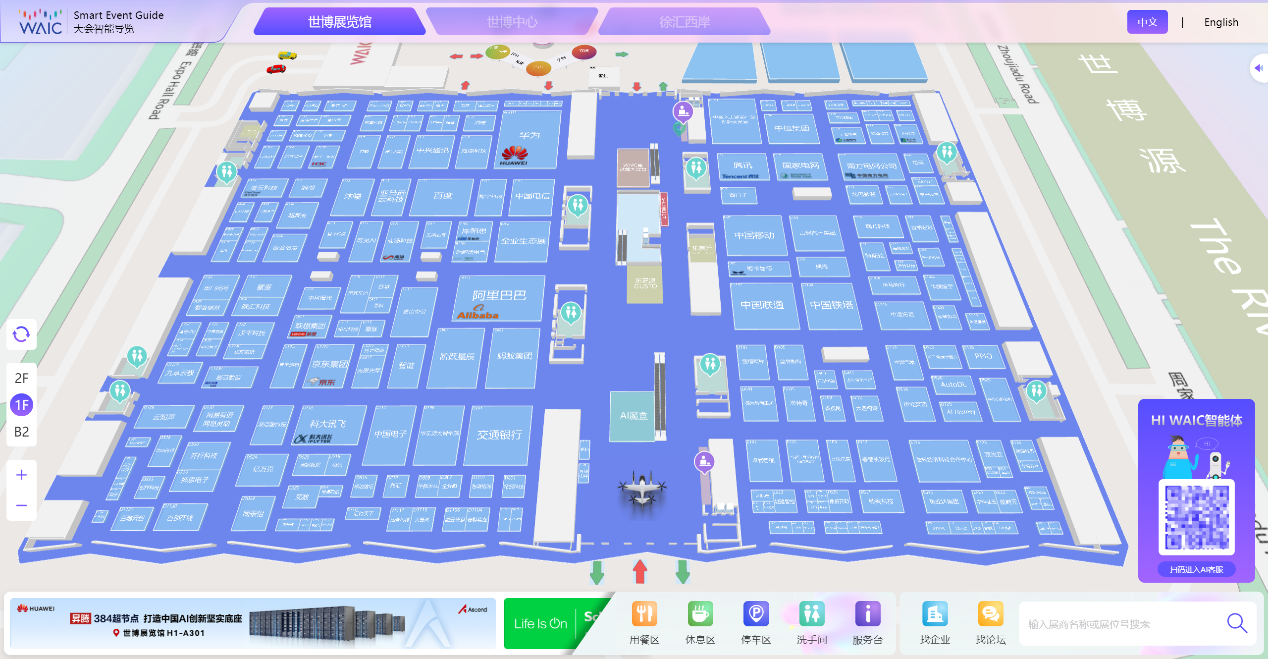Select floor 2F

(21, 378)
